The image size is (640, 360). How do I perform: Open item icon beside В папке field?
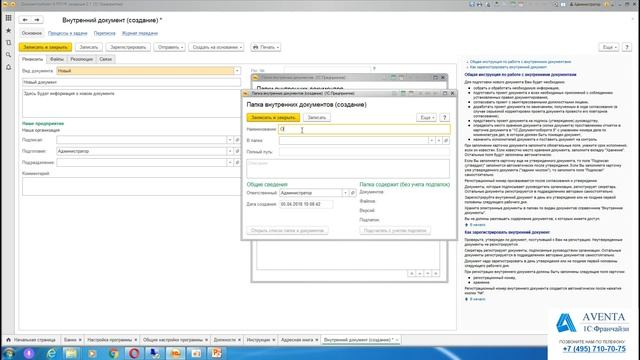pyautogui.click(x=446, y=140)
